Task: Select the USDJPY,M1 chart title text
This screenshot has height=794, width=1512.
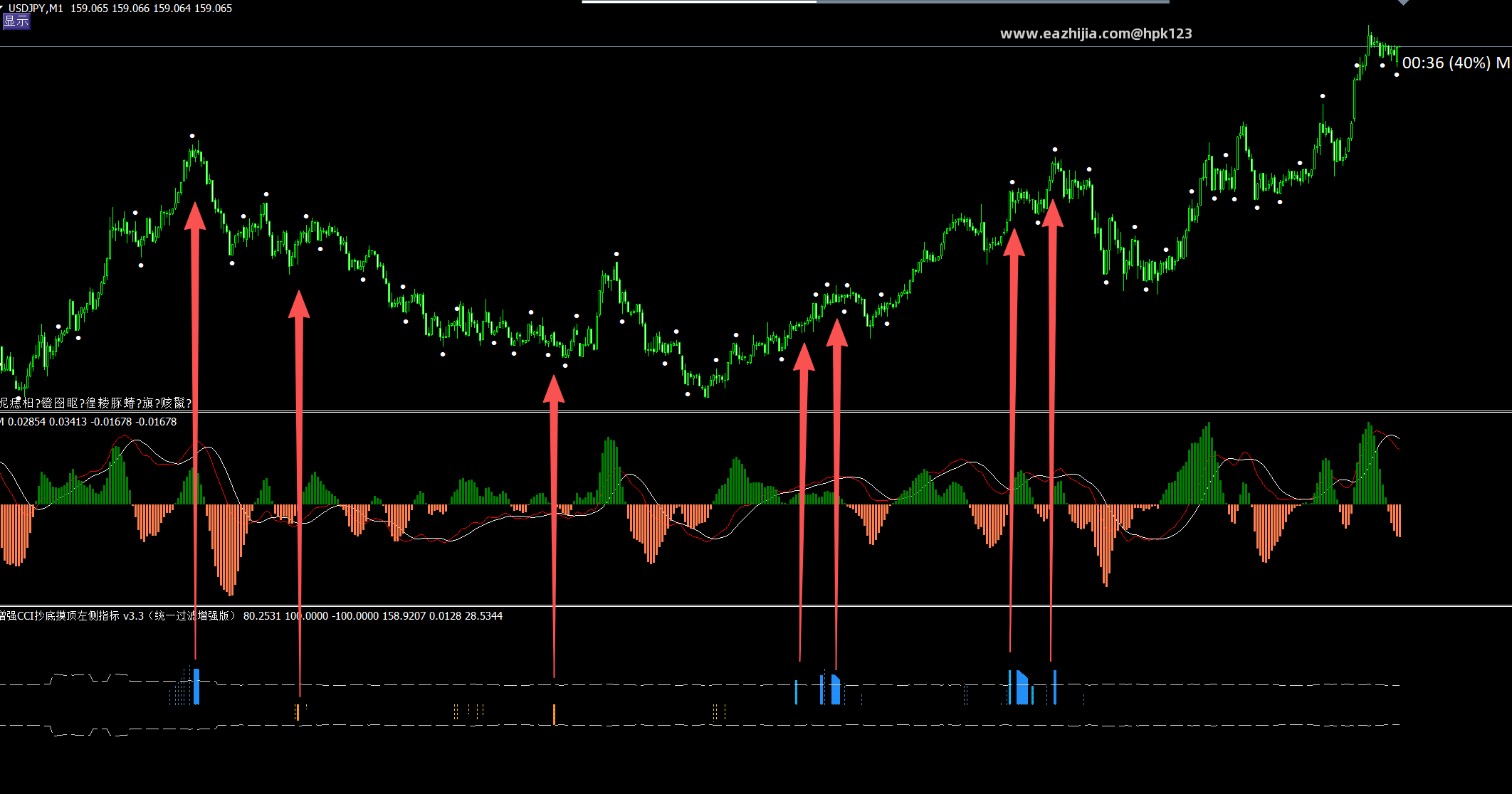Action: click(36, 9)
